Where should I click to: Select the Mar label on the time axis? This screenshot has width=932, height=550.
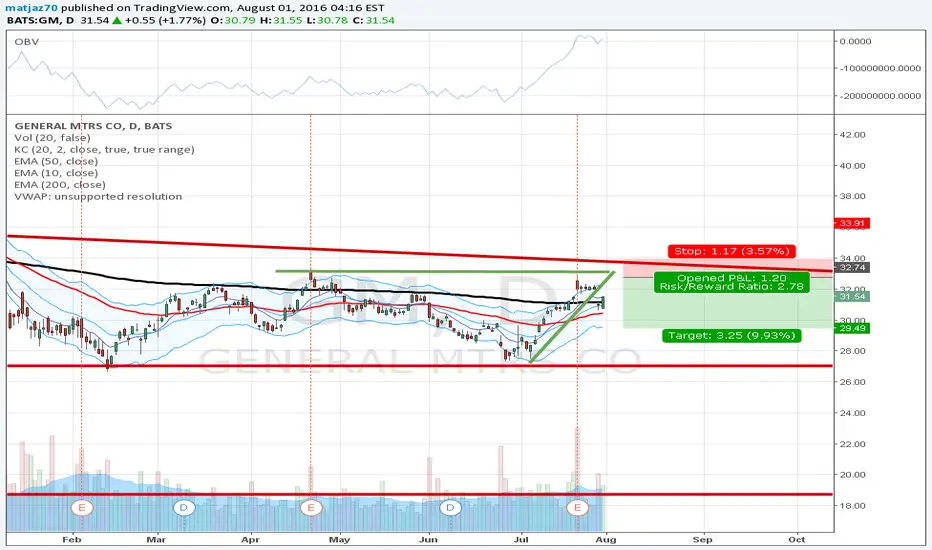pos(156,539)
